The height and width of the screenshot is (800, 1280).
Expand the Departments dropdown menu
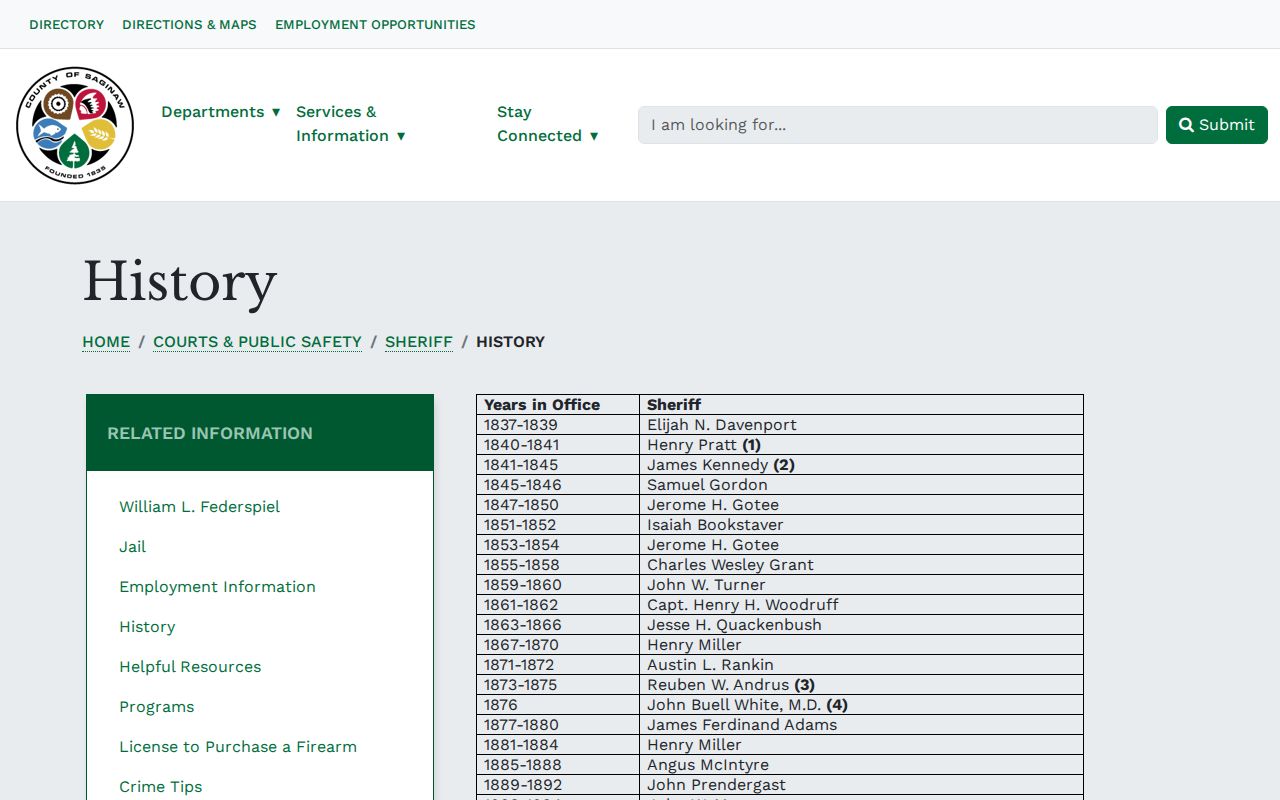[x=221, y=112]
